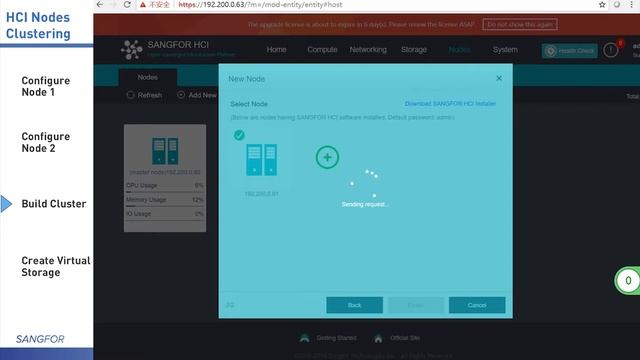Open the alert notification icon
Screen dimensions: 640x360
611,50
